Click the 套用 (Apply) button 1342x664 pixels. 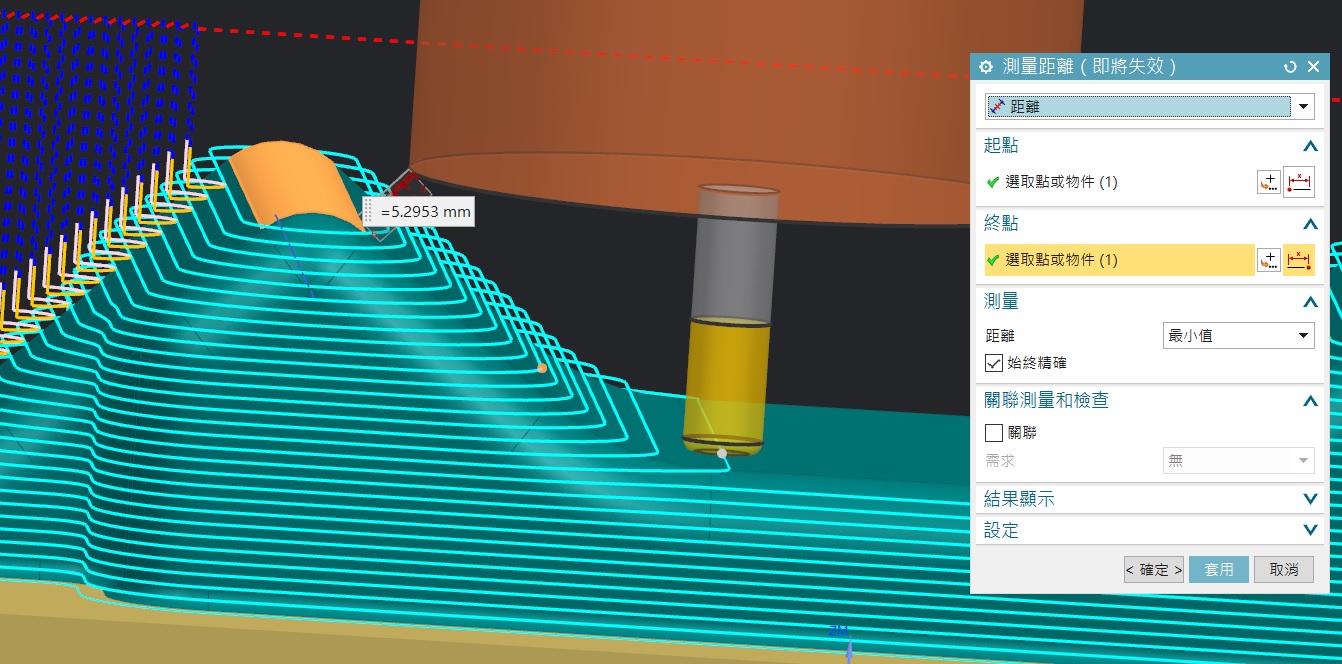(x=1218, y=569)
